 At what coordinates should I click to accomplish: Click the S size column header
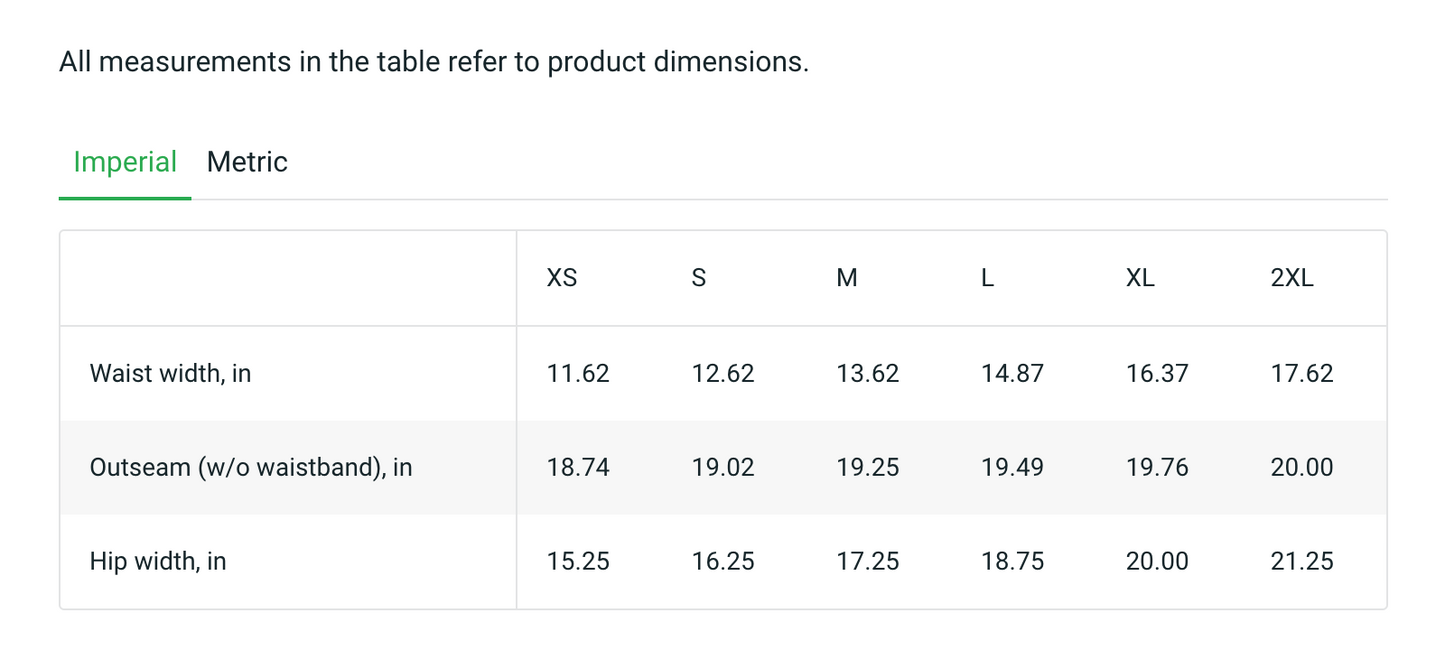[699, 278]
